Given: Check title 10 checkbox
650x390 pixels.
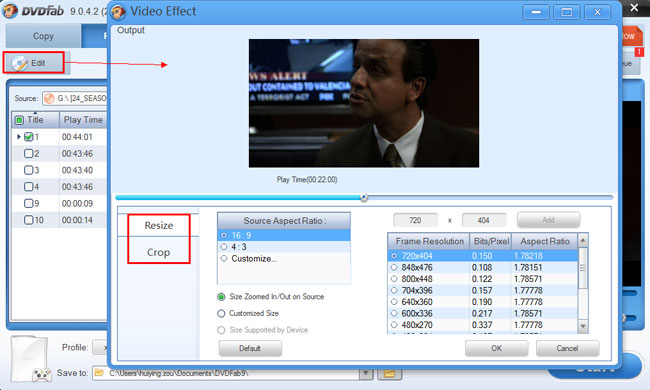Looking at the screenshot, I should pos(29,220).
